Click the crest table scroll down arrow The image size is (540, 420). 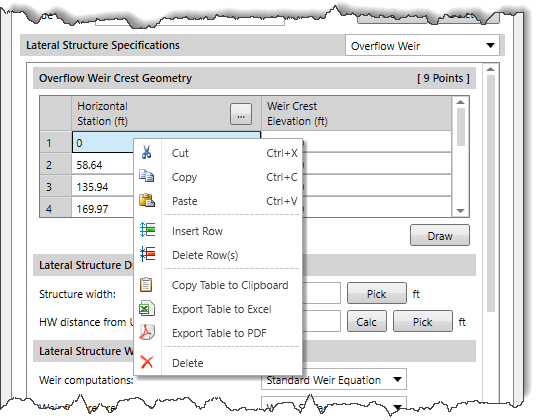pos(460,211)
